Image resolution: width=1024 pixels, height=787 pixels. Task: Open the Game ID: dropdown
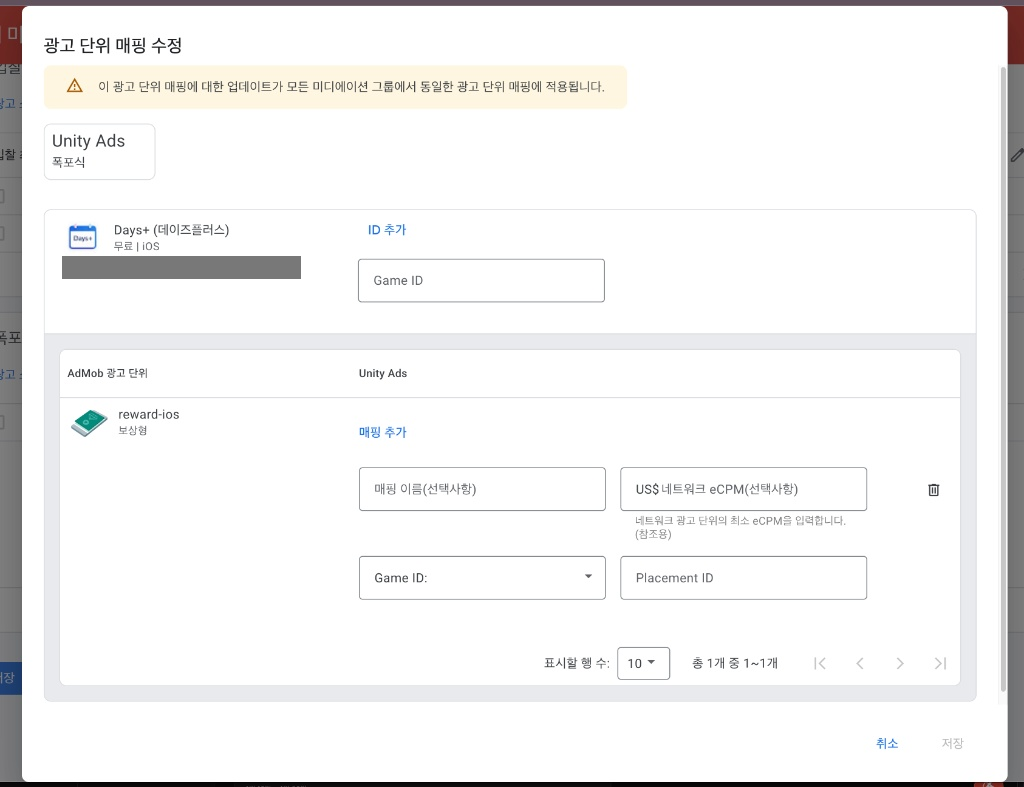point(482,578)
